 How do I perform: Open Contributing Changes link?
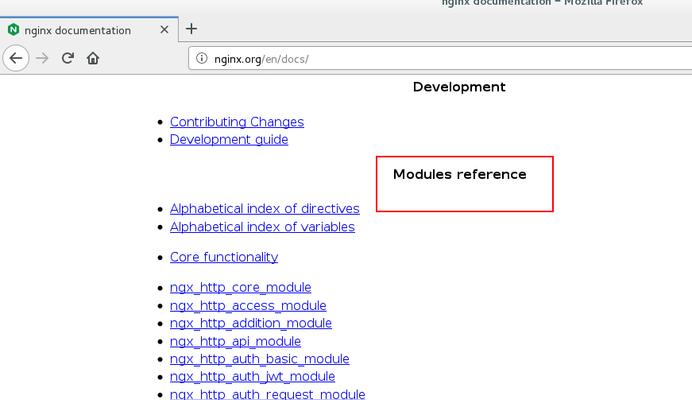pyautogui.click(x=237, y=122)
